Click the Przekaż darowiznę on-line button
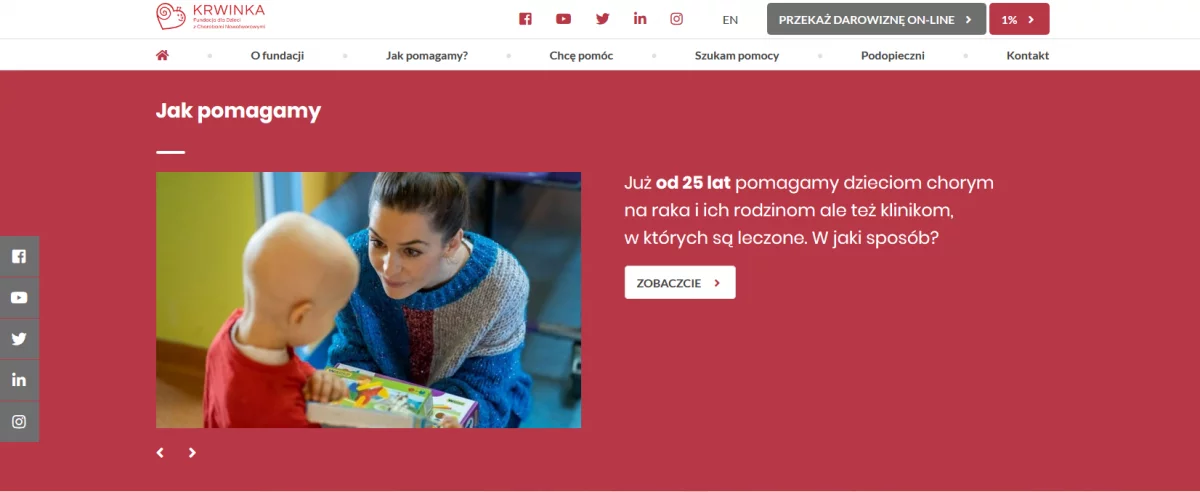This screenshot has height=492, width=1200. 876,19
